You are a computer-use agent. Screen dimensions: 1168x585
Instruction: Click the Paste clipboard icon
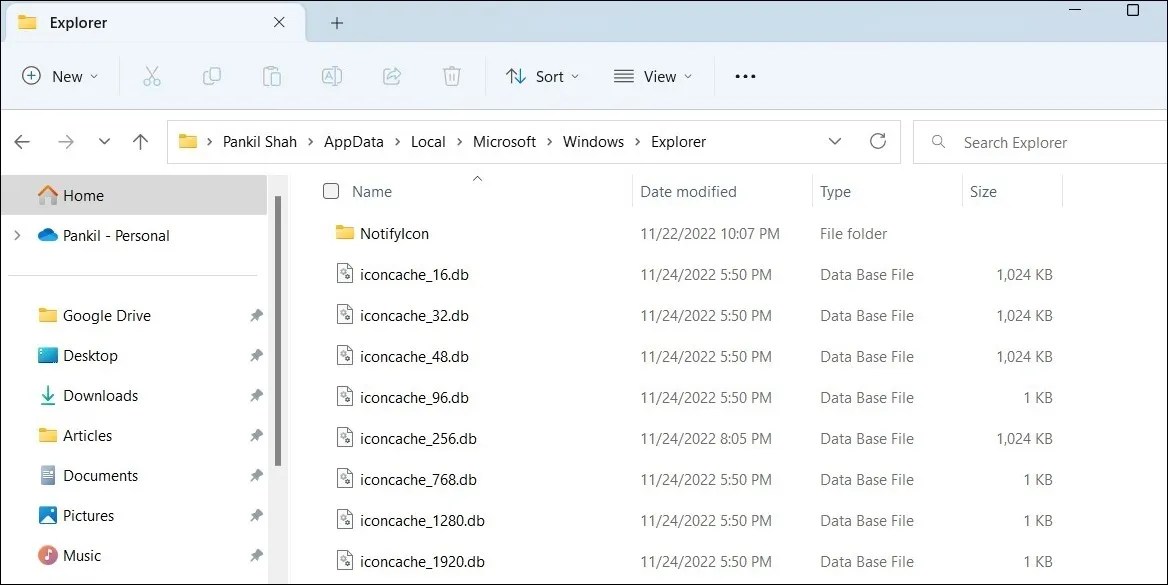coord(272,76)
